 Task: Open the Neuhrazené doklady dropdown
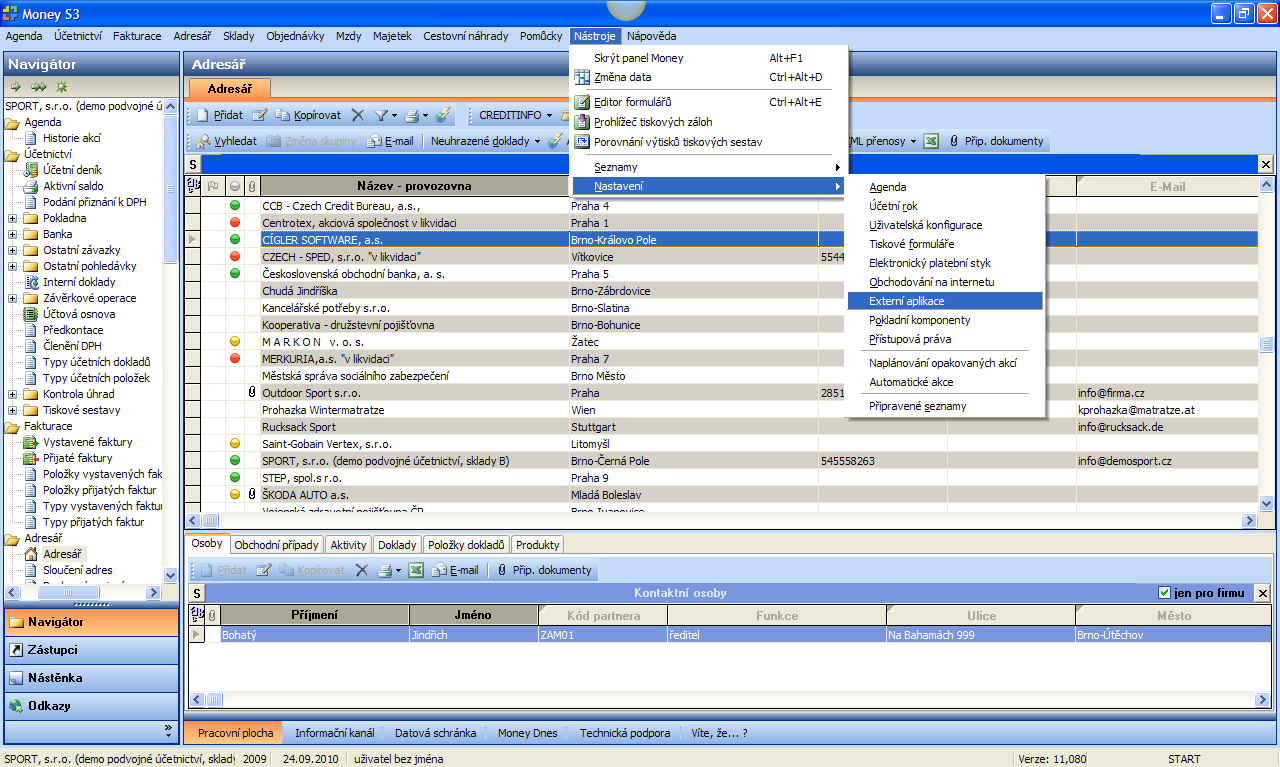coord(484,141)
